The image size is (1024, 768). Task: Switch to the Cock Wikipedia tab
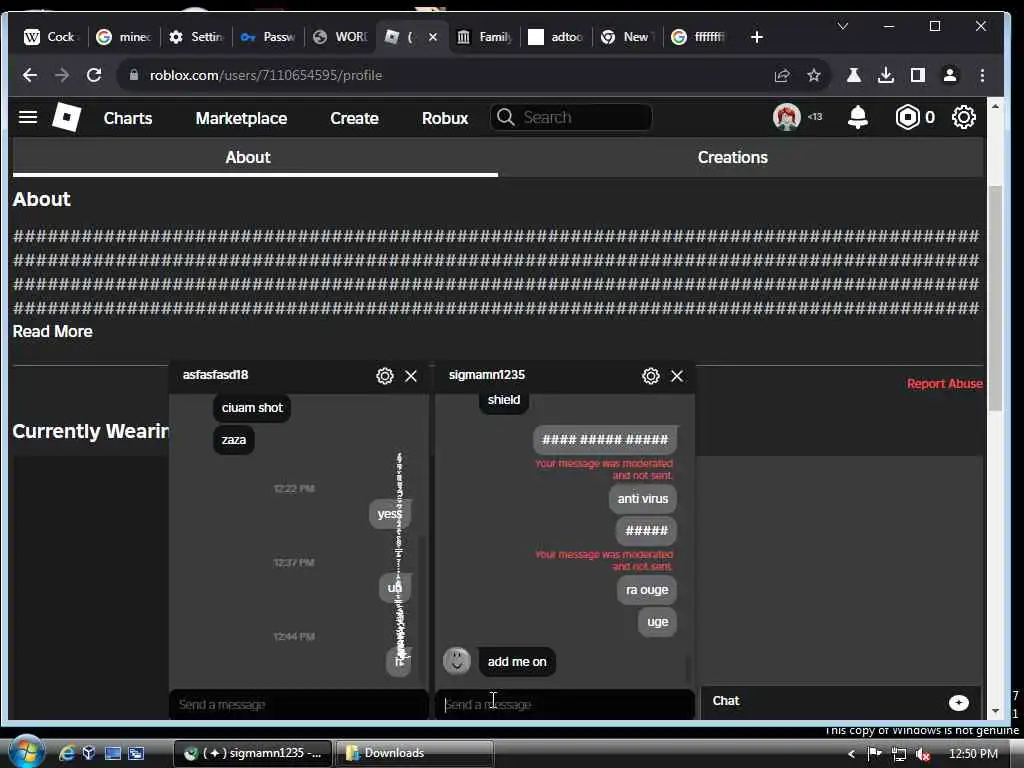52,37
